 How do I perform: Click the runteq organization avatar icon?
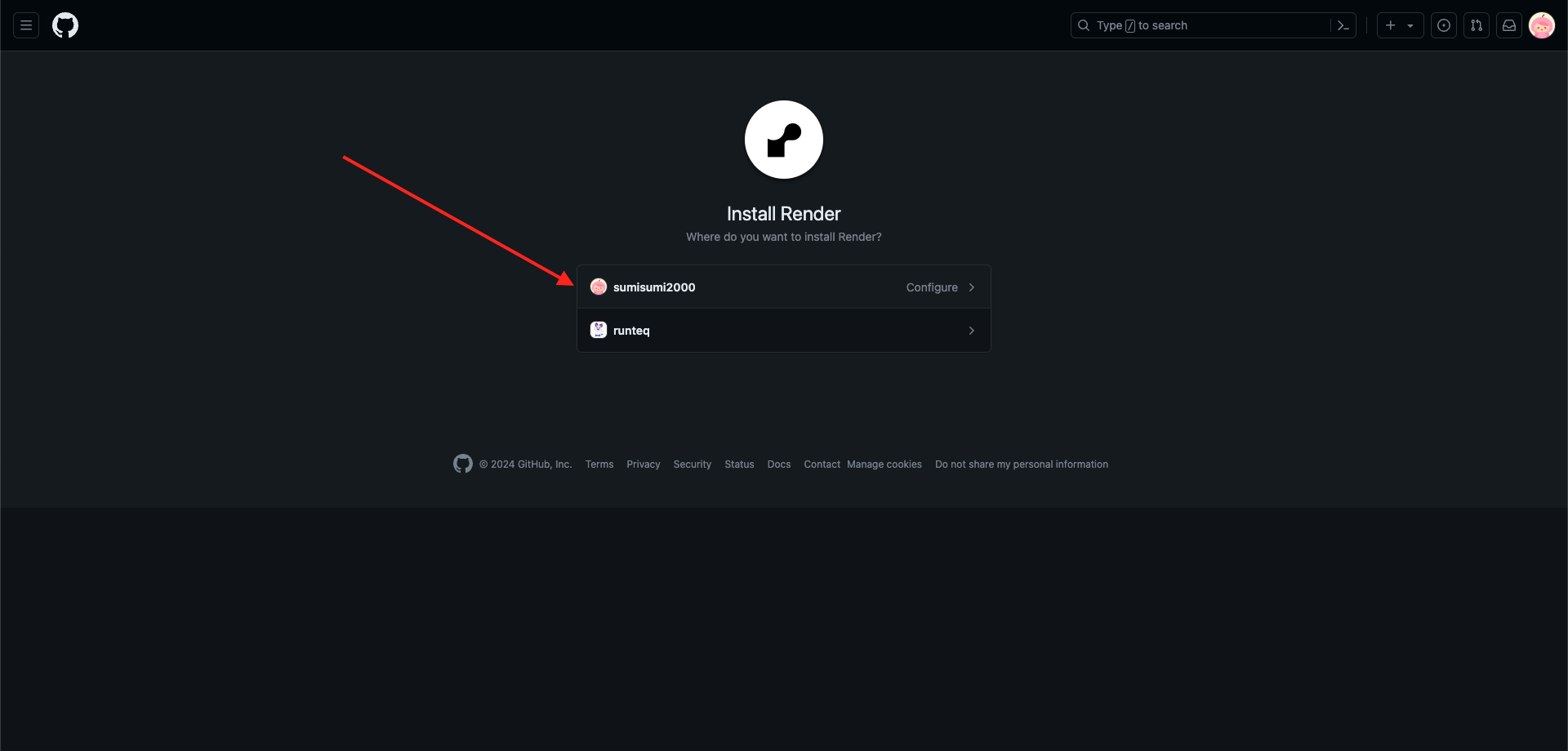(x=599, y=330)
